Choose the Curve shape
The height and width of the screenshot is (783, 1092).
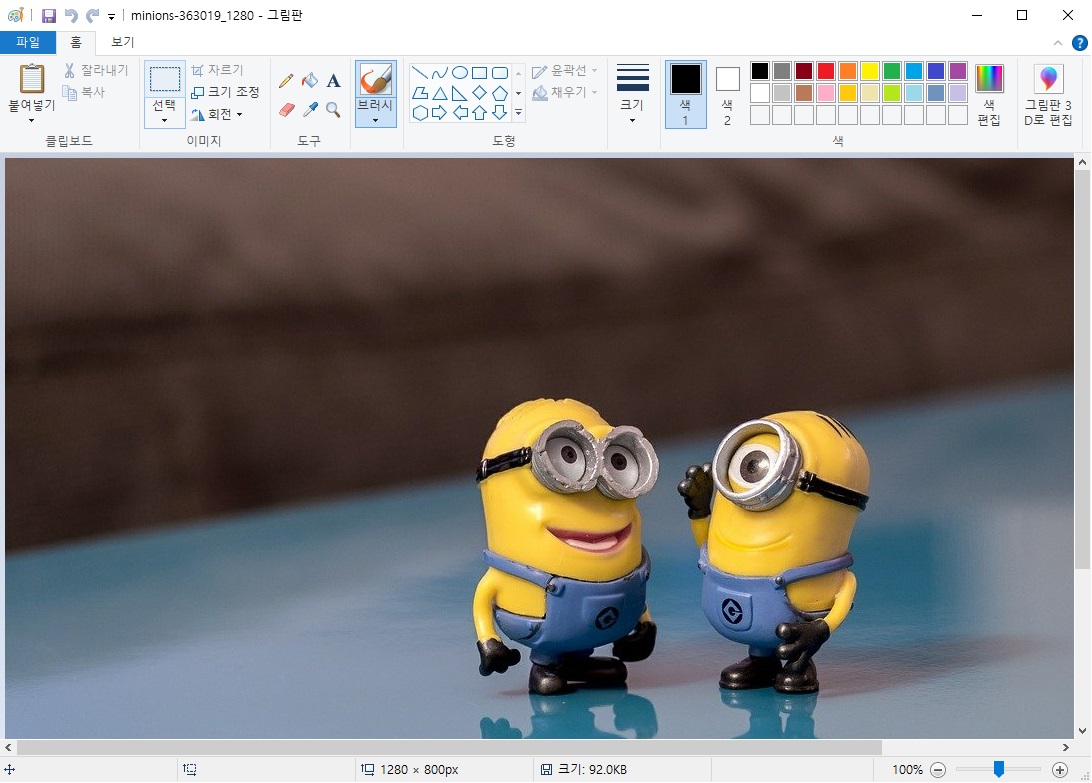439,72
